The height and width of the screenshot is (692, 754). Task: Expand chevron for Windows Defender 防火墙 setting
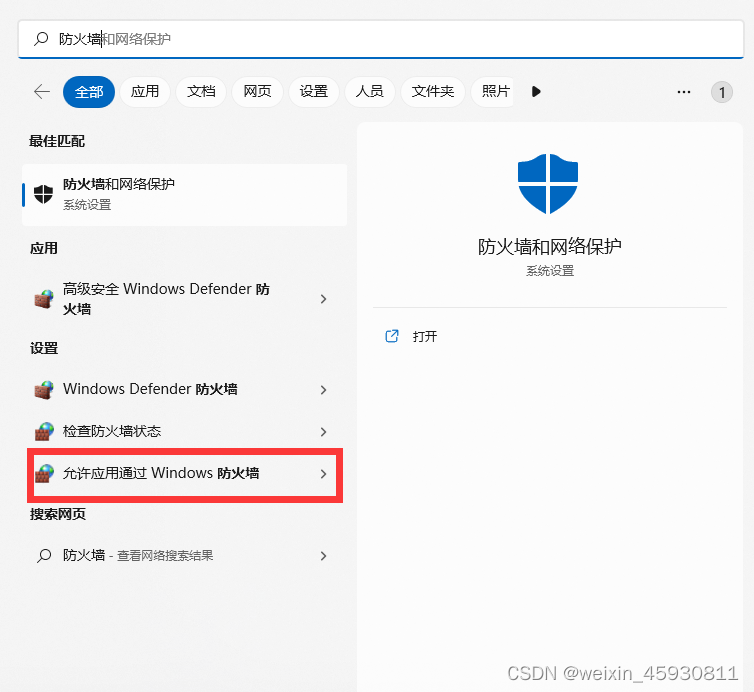click(324, 390)
